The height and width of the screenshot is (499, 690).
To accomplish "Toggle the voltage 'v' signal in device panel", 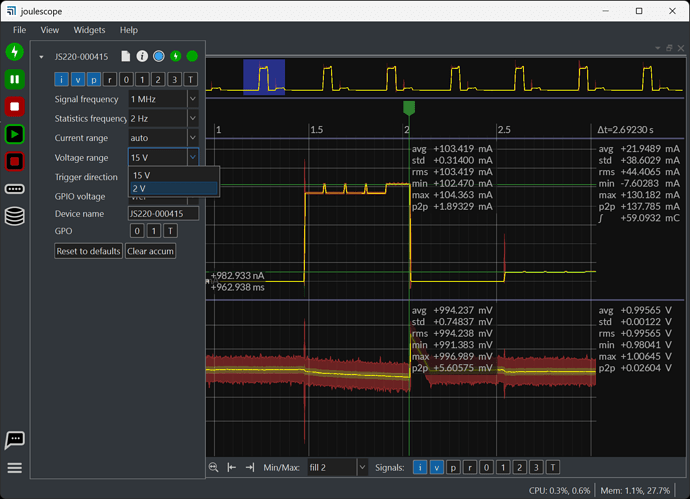I will click(77, 80).
